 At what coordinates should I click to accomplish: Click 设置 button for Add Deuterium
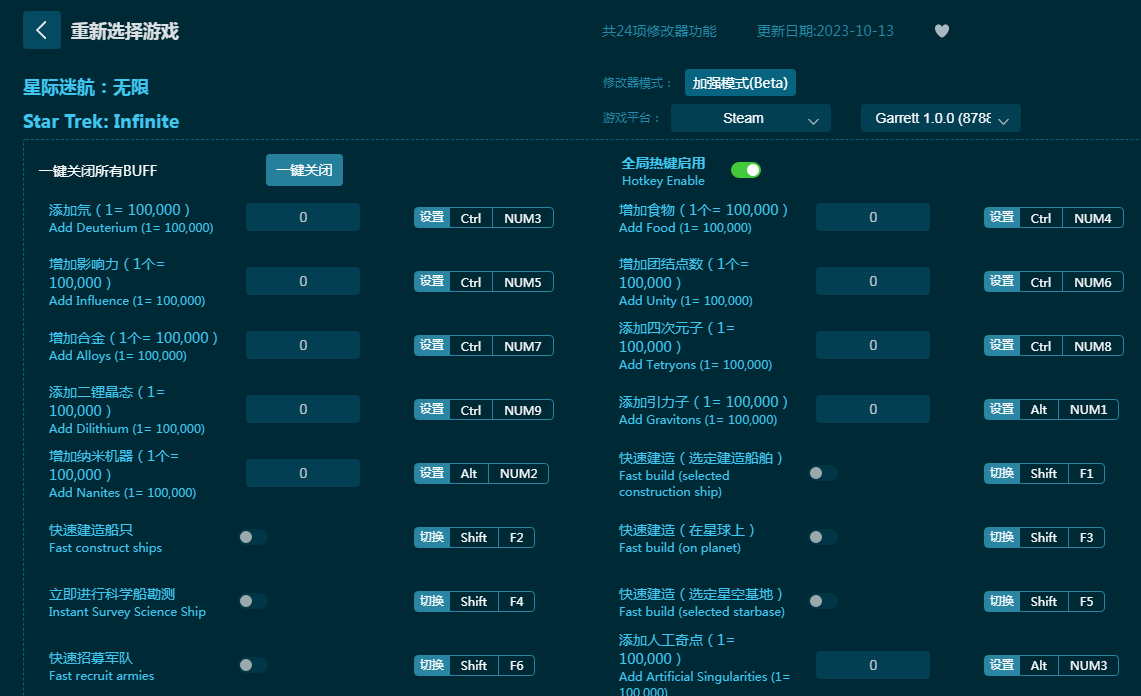coord(432,217)
